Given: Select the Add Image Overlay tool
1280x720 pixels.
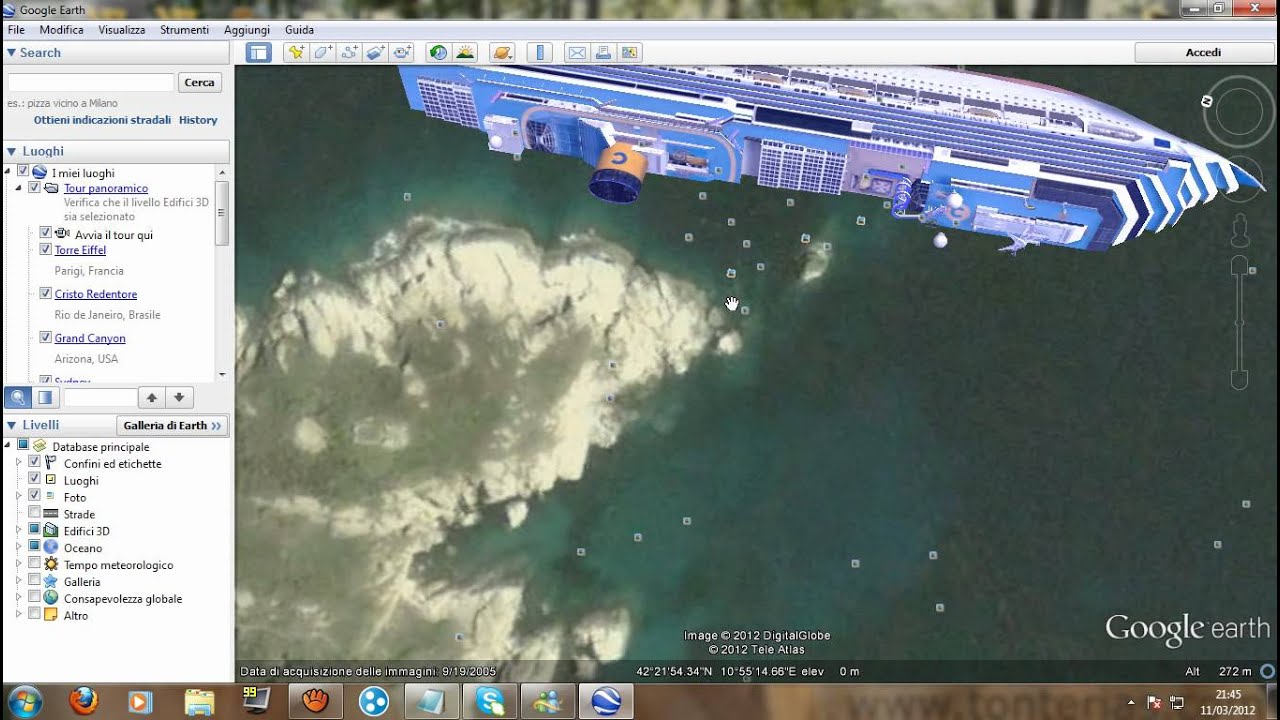Looking at the screenshot, I should click(x=376, y=53).
